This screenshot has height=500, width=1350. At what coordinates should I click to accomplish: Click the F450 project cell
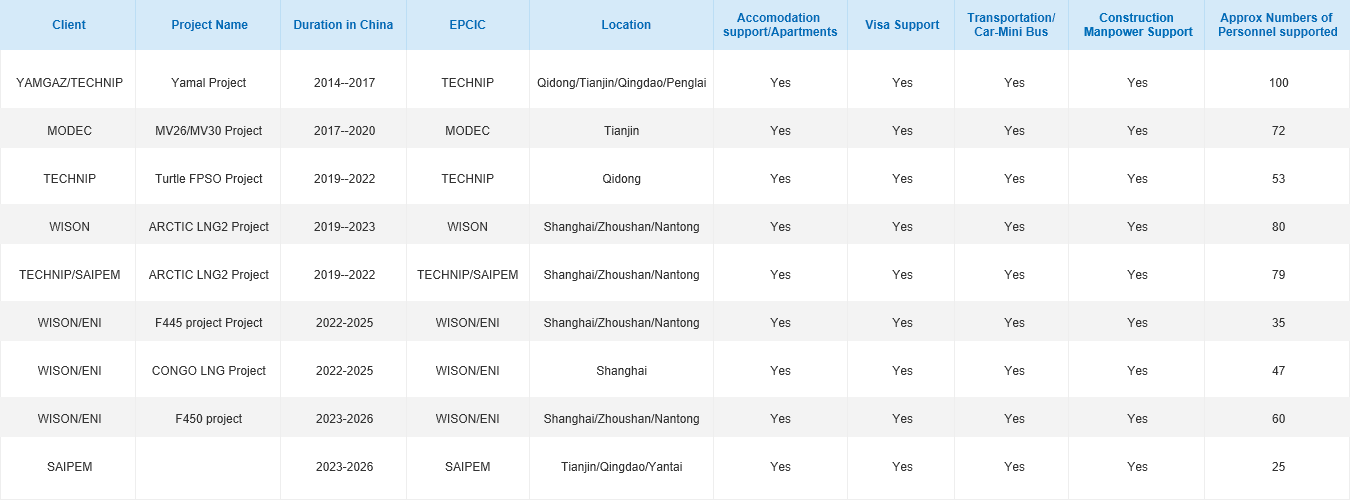[209, 419]
